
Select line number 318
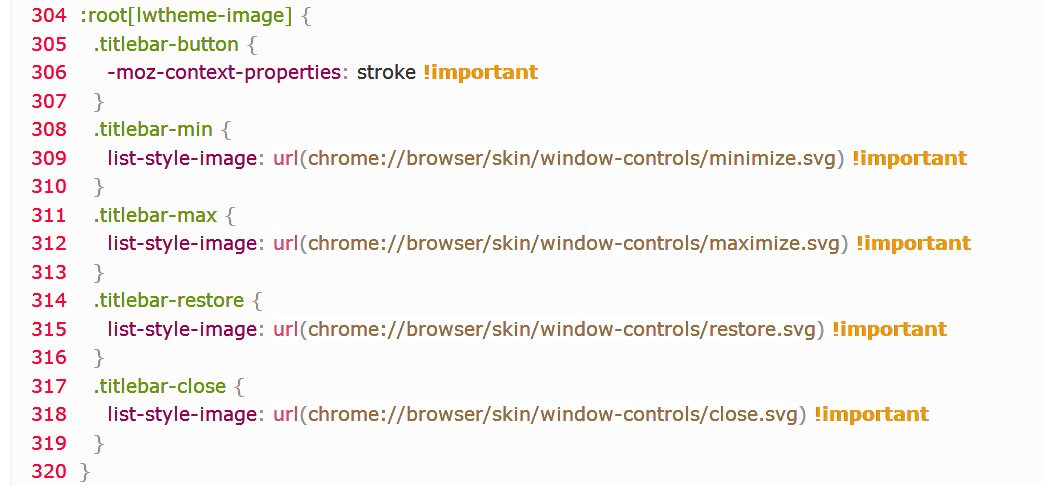pyautogui.click(x=48, y=414)
